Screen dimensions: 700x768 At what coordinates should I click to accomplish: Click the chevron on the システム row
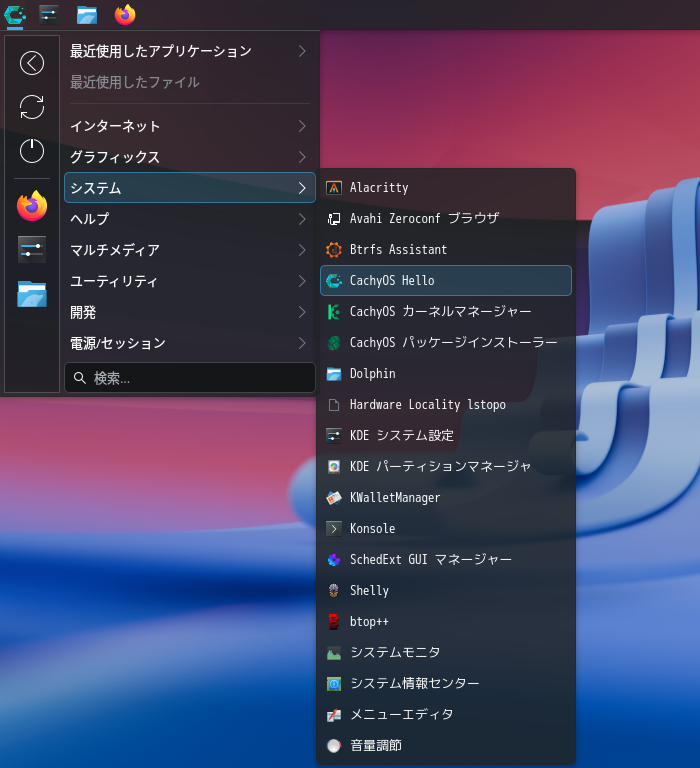pyautogui.click(x=302, y=188)
